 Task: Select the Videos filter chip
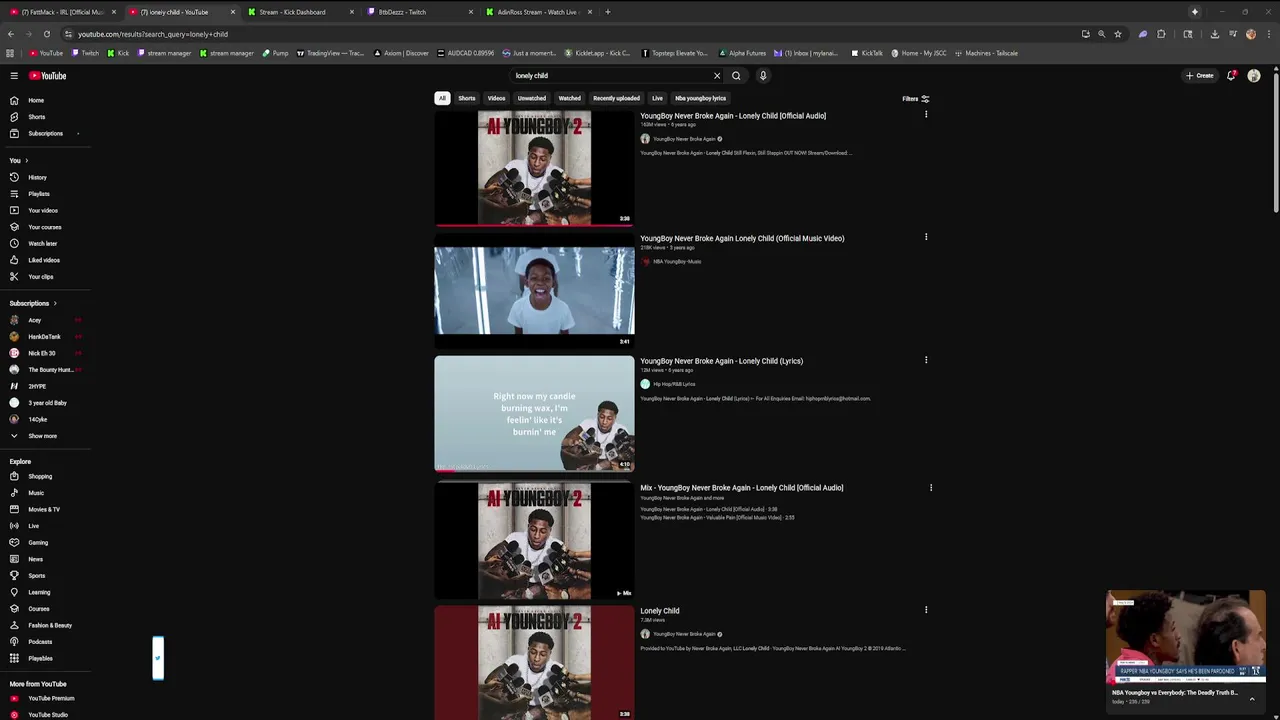pos(496,98)
